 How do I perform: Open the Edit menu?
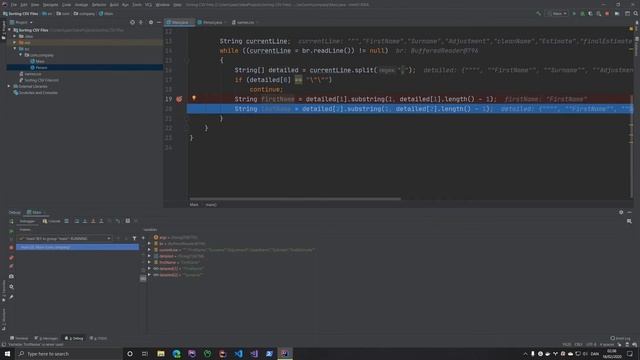click(x=24, y=4)
